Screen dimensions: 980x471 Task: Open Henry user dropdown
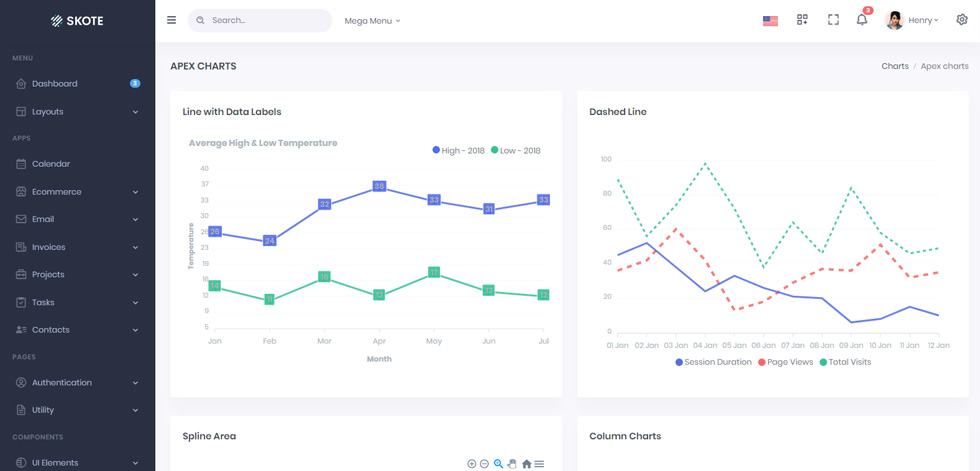tap(923, 20)
